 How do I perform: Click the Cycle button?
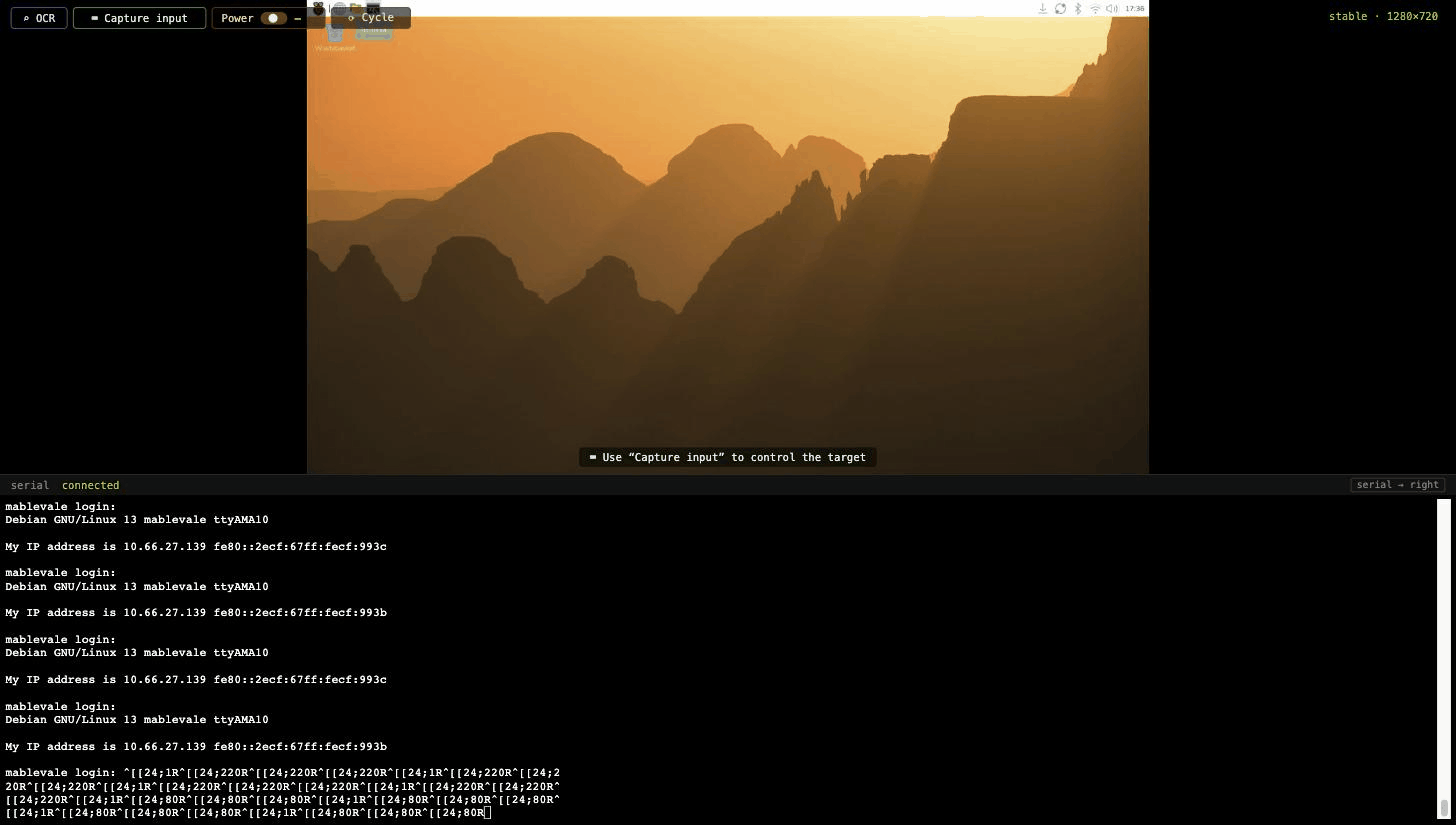pyautogui.click(x=370, y=18)
